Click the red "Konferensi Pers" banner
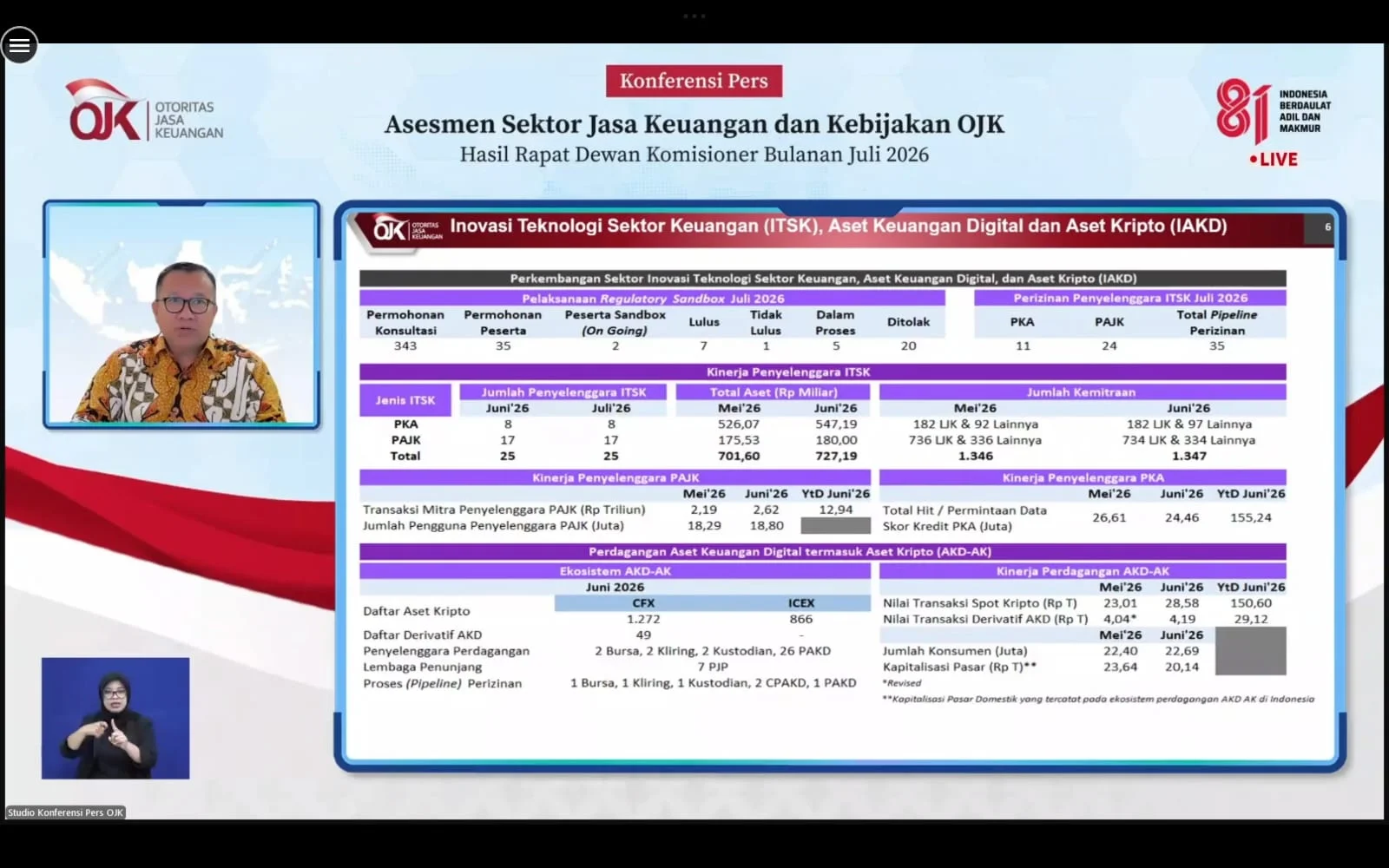The width and height of the screenshot is (1389, 868). [694, 82]
